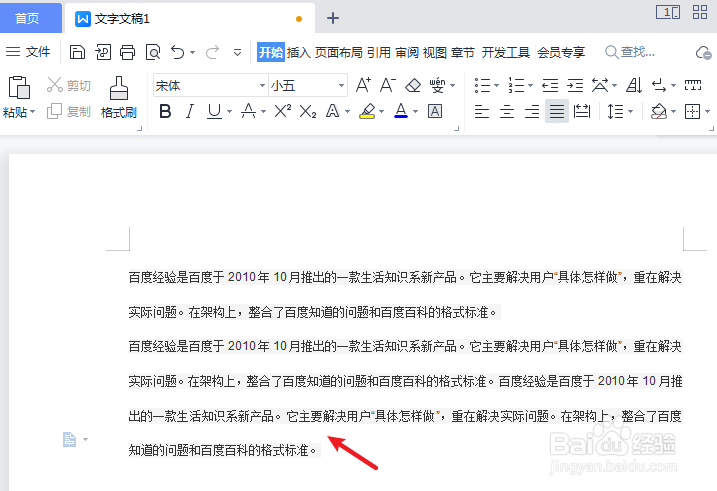Apply Subscript X₂ formatting
Viewport: 717px width, 491px height.
click(x=308, y=111)
